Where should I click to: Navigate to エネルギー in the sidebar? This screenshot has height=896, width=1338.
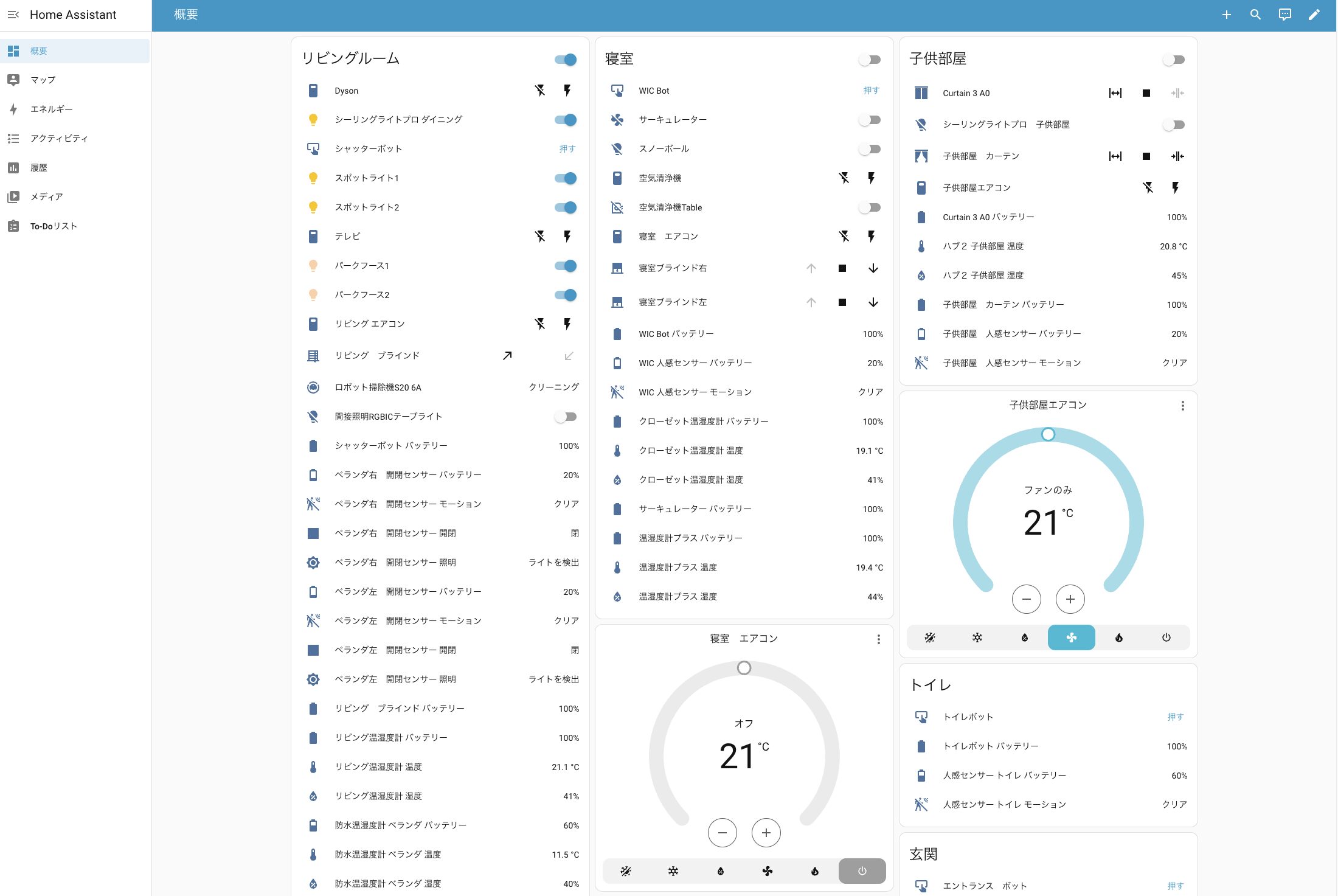[51, 109]
